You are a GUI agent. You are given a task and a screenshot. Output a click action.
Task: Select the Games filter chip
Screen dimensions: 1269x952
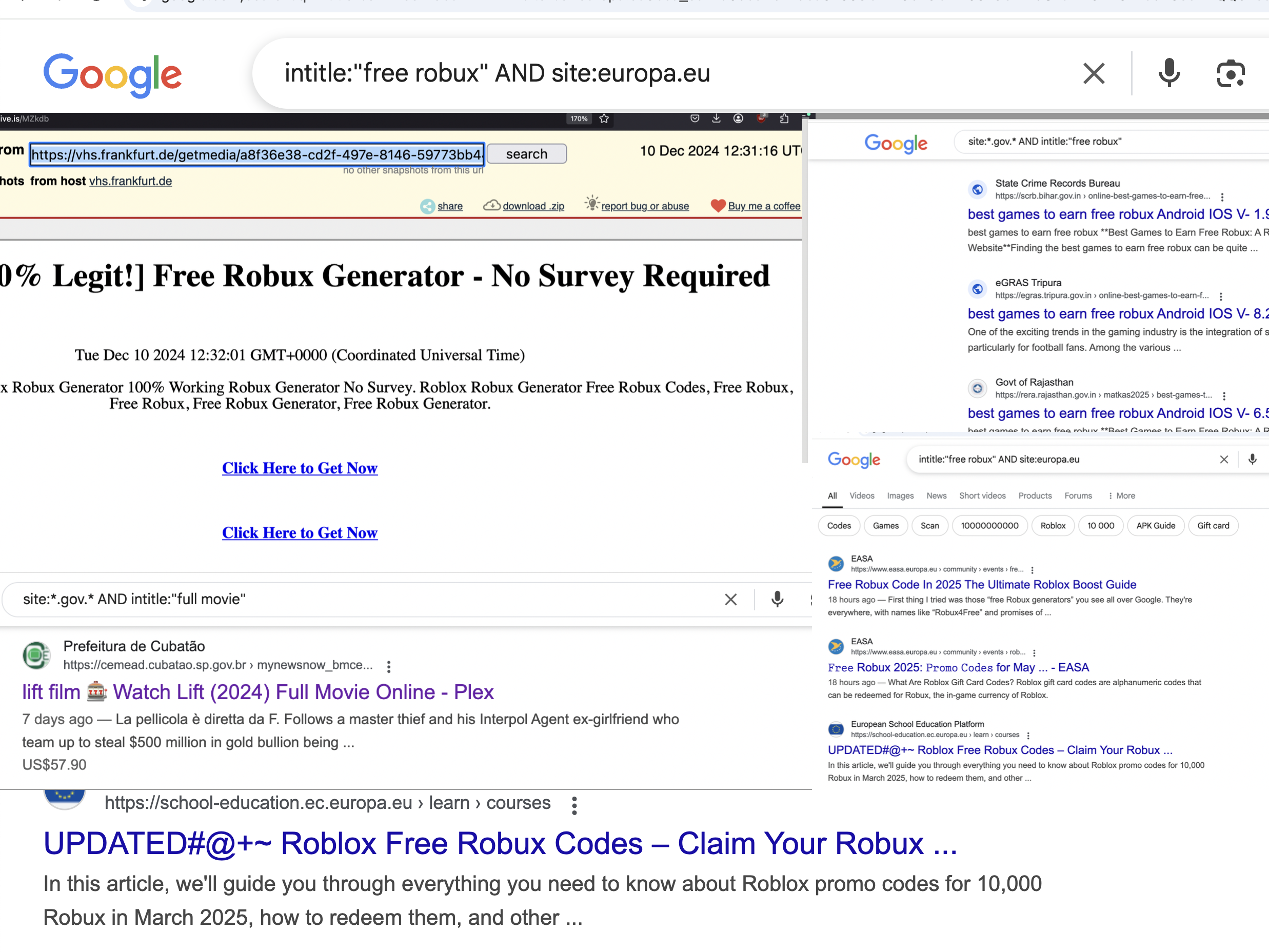click(886, 526)
